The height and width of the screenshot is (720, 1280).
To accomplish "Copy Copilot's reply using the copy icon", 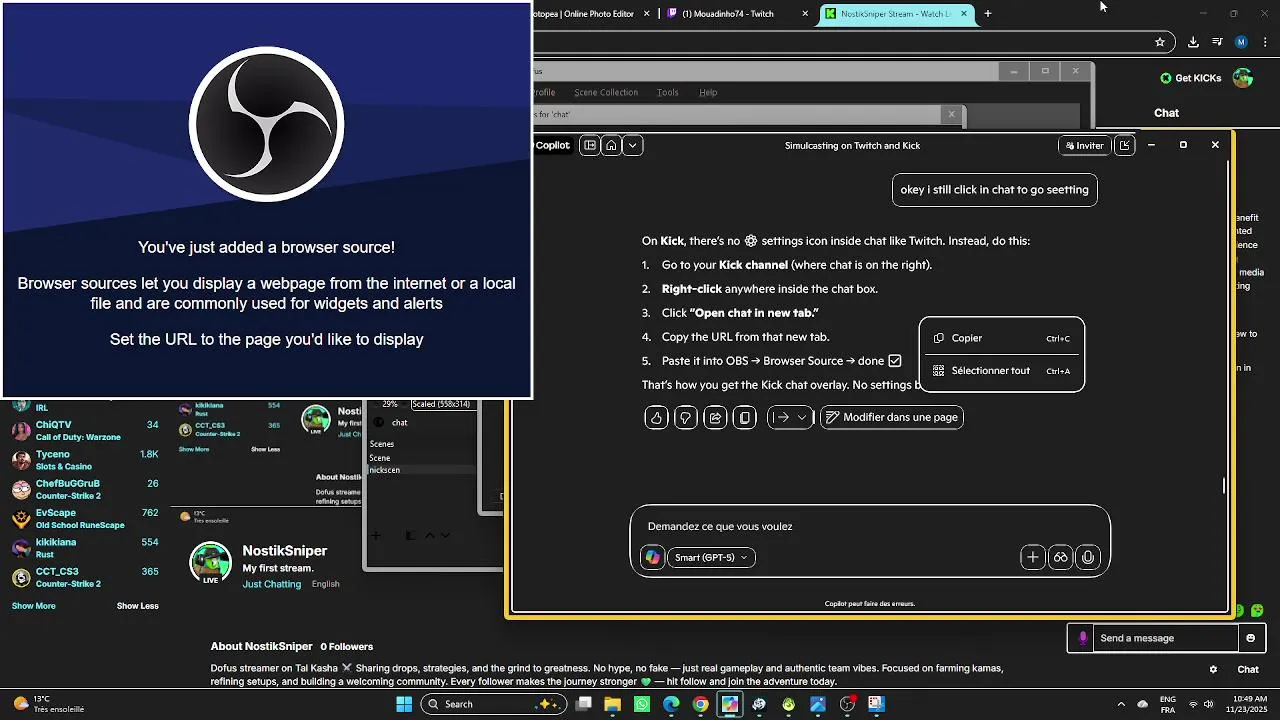I will [x=745, y=418].
